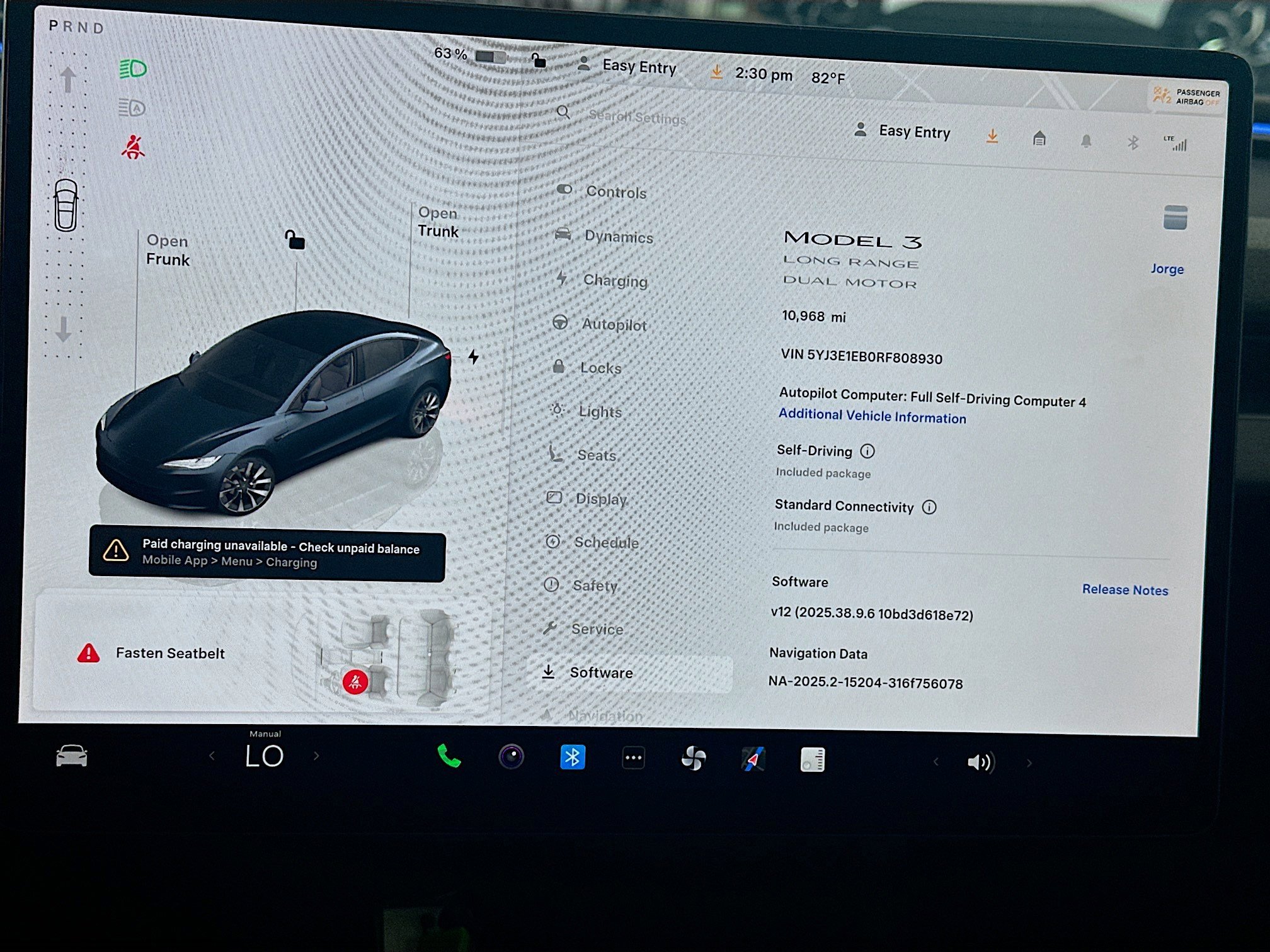The width and height of the screenshot is (1270, 952).
Task: Open the Schedule settings
Action: [x=592, y=541]
